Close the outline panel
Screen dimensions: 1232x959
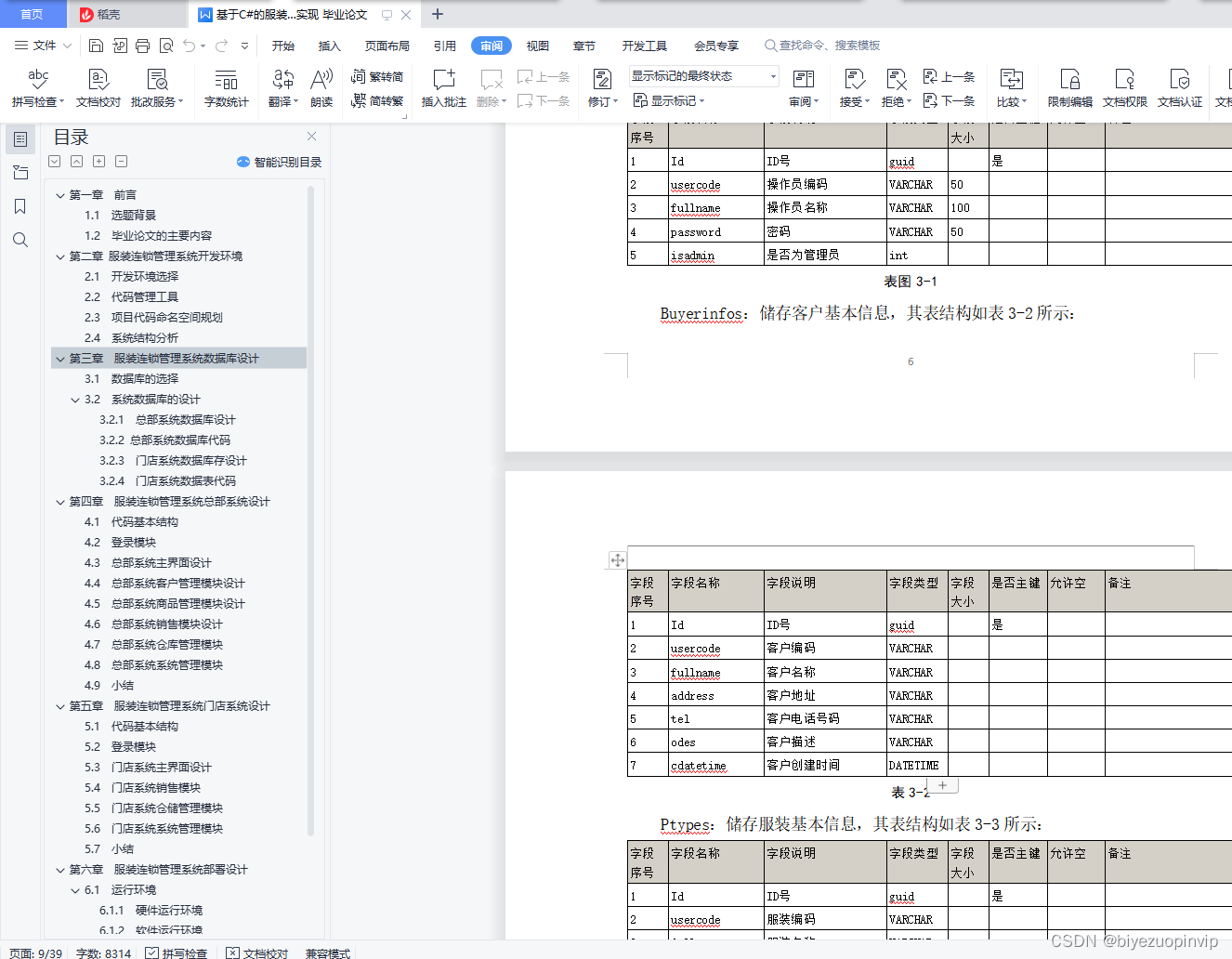(x=312, y=136)
